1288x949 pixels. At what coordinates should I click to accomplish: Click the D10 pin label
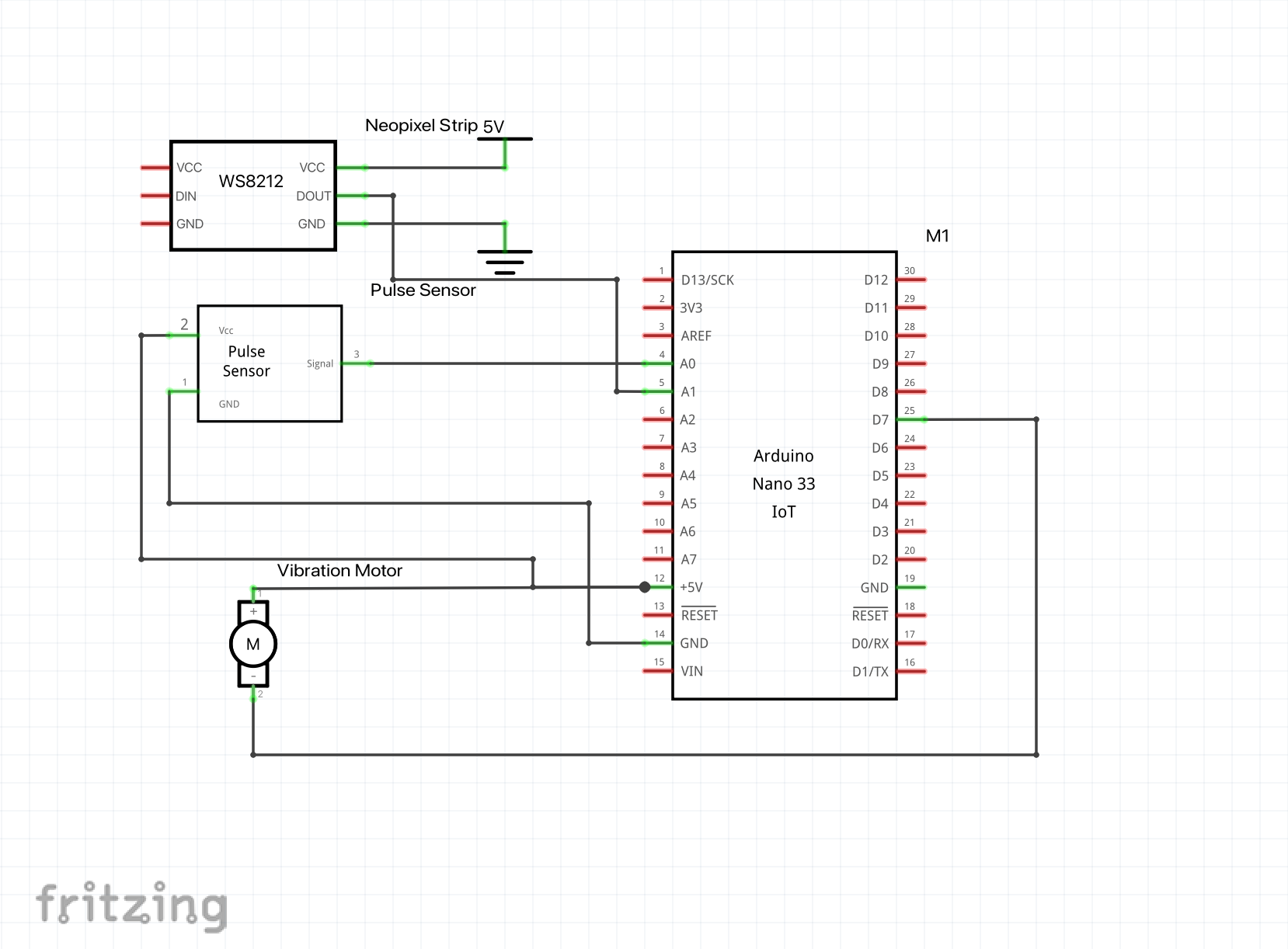pos(876,335)
